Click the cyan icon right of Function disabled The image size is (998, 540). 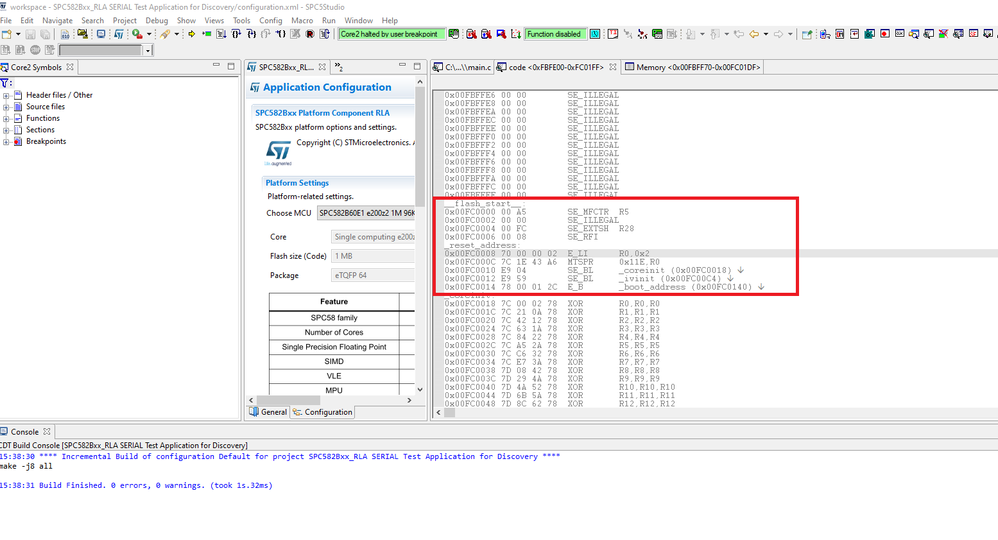(x=594, y=34)
